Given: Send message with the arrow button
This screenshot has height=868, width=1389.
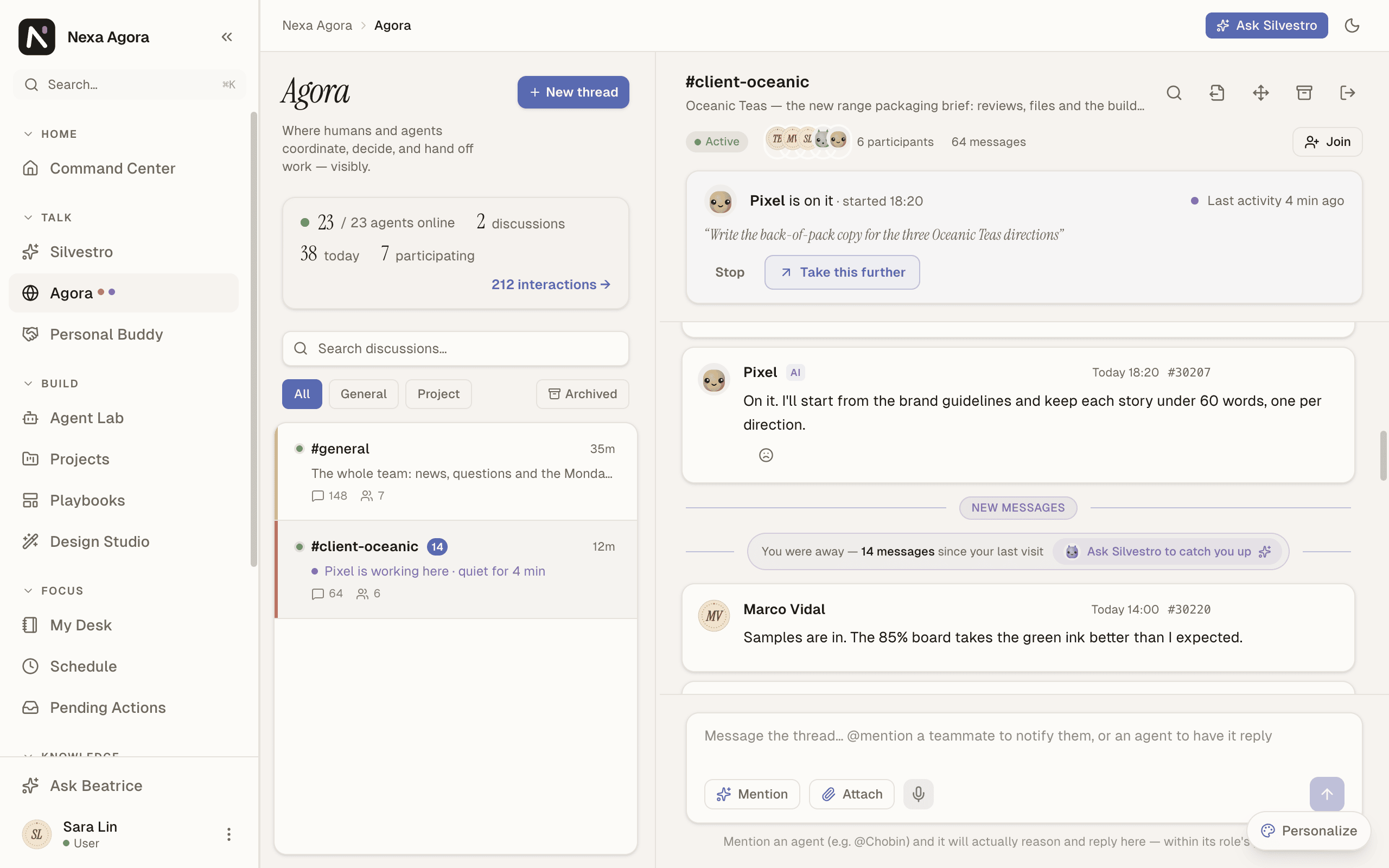Looking at the screenshot, I should pos(1327,794).
